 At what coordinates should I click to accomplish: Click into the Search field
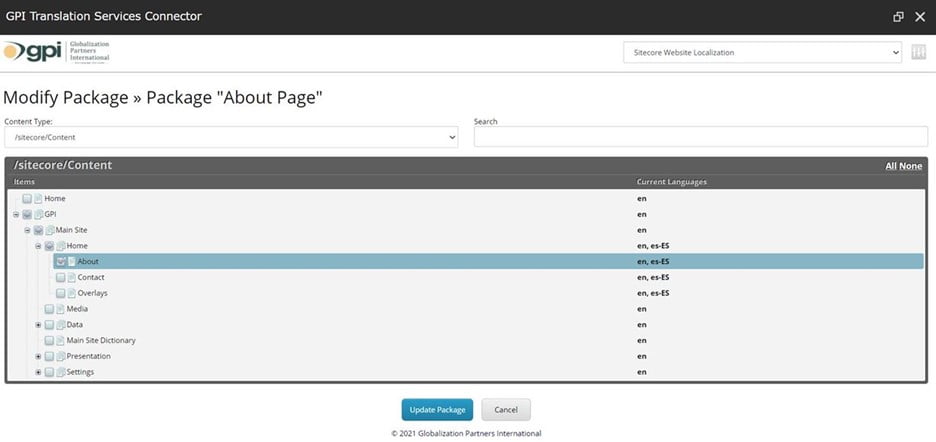[x=701, y=137]
